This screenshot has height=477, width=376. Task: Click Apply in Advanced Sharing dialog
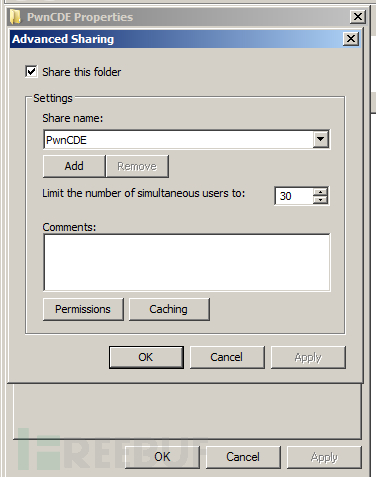308,357
